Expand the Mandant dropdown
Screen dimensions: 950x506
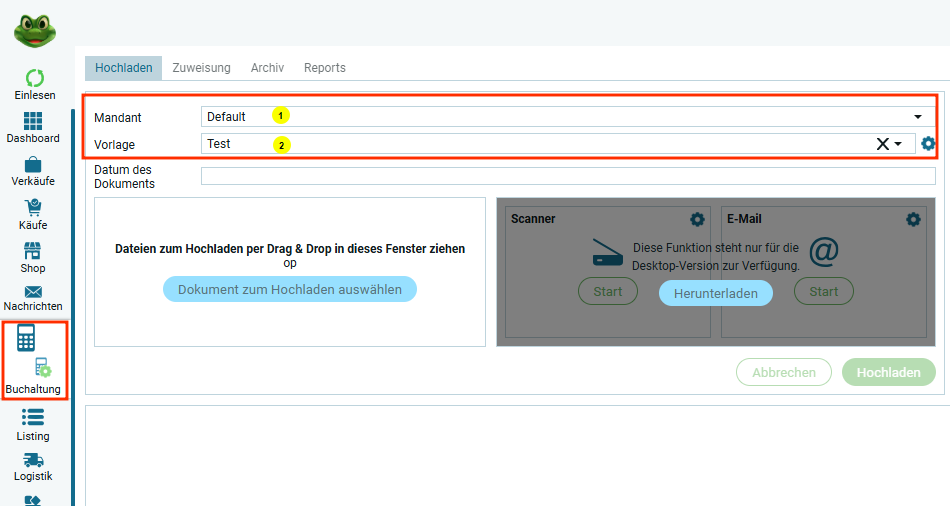point(917,117)
